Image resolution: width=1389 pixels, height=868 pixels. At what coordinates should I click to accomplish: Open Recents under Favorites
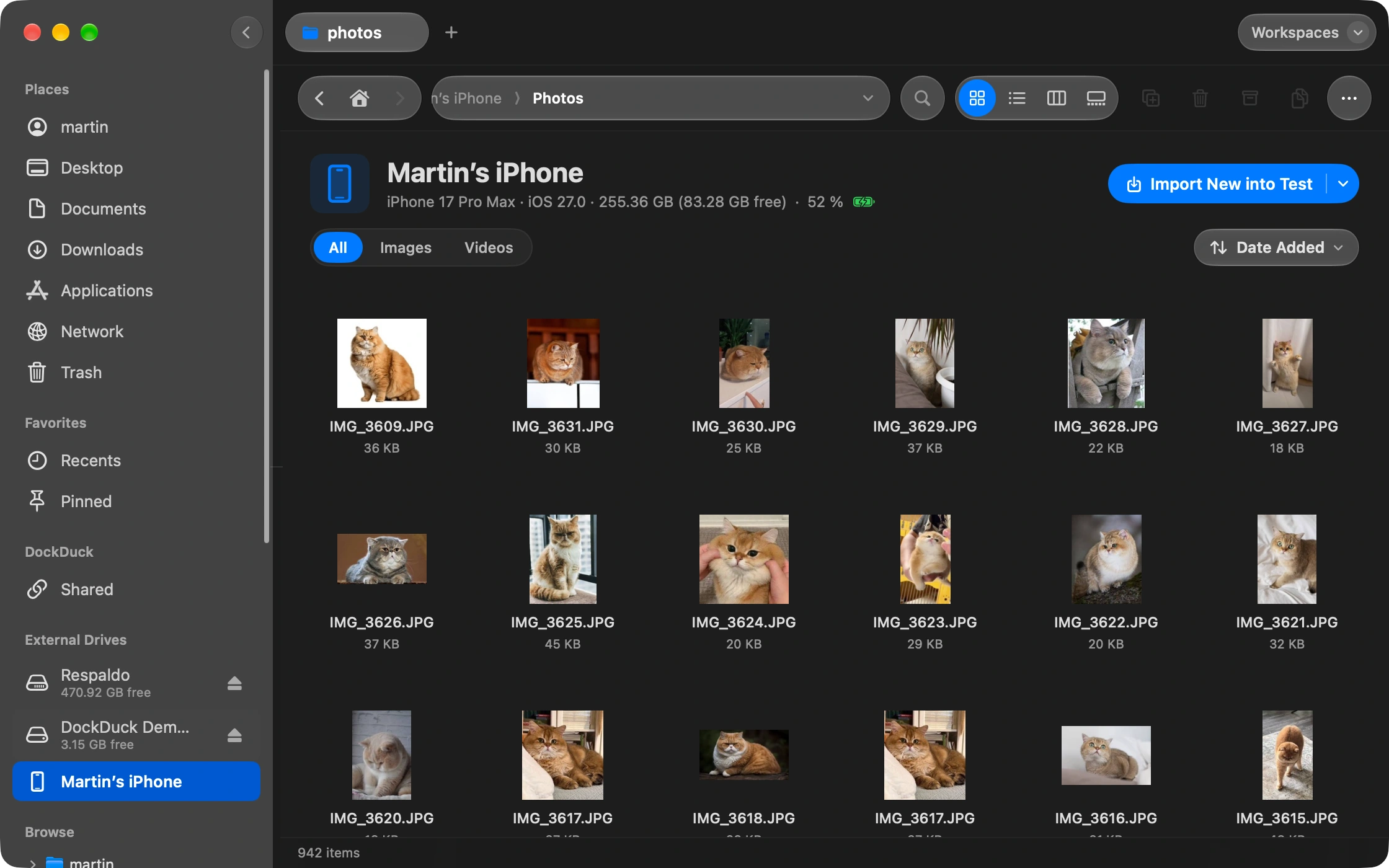click(x=136, y=461)
